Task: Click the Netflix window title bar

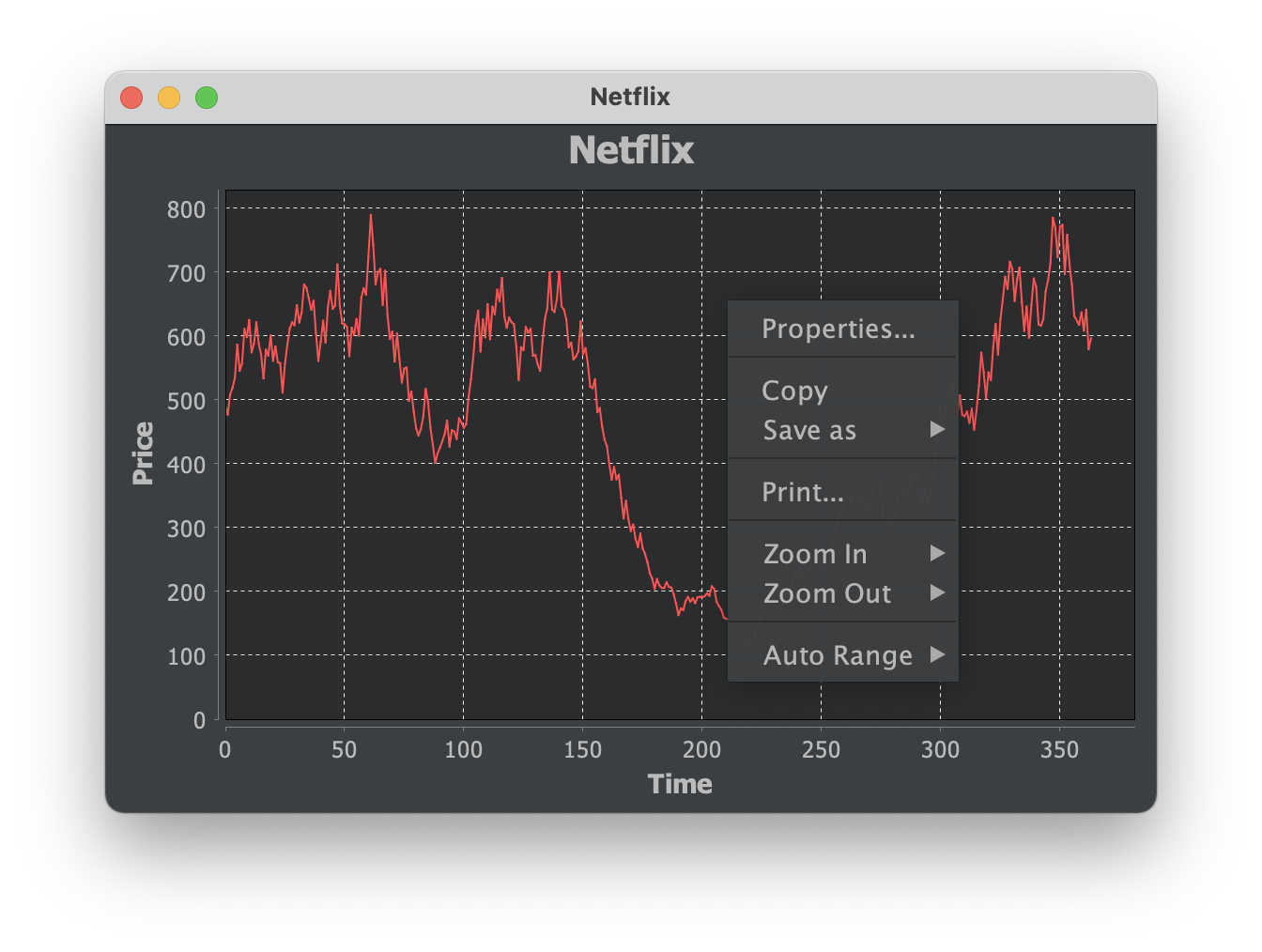Action: tap(630, 97)
